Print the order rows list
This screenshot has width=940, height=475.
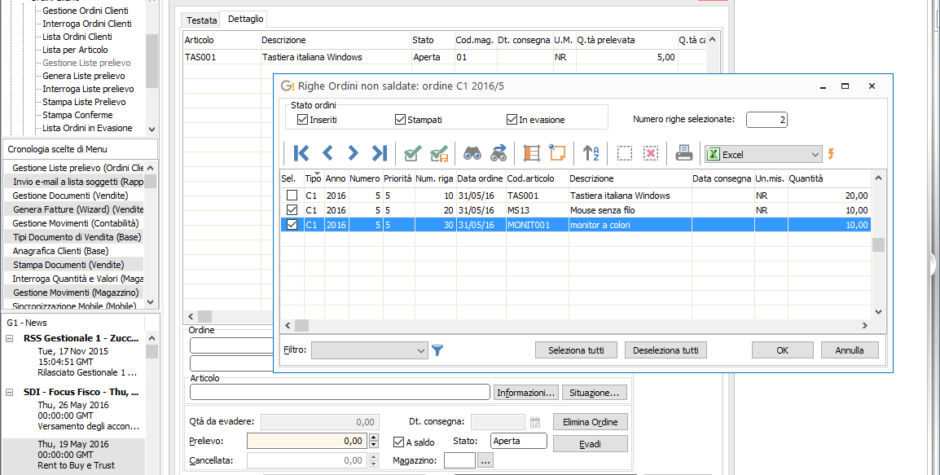[683, 154]
